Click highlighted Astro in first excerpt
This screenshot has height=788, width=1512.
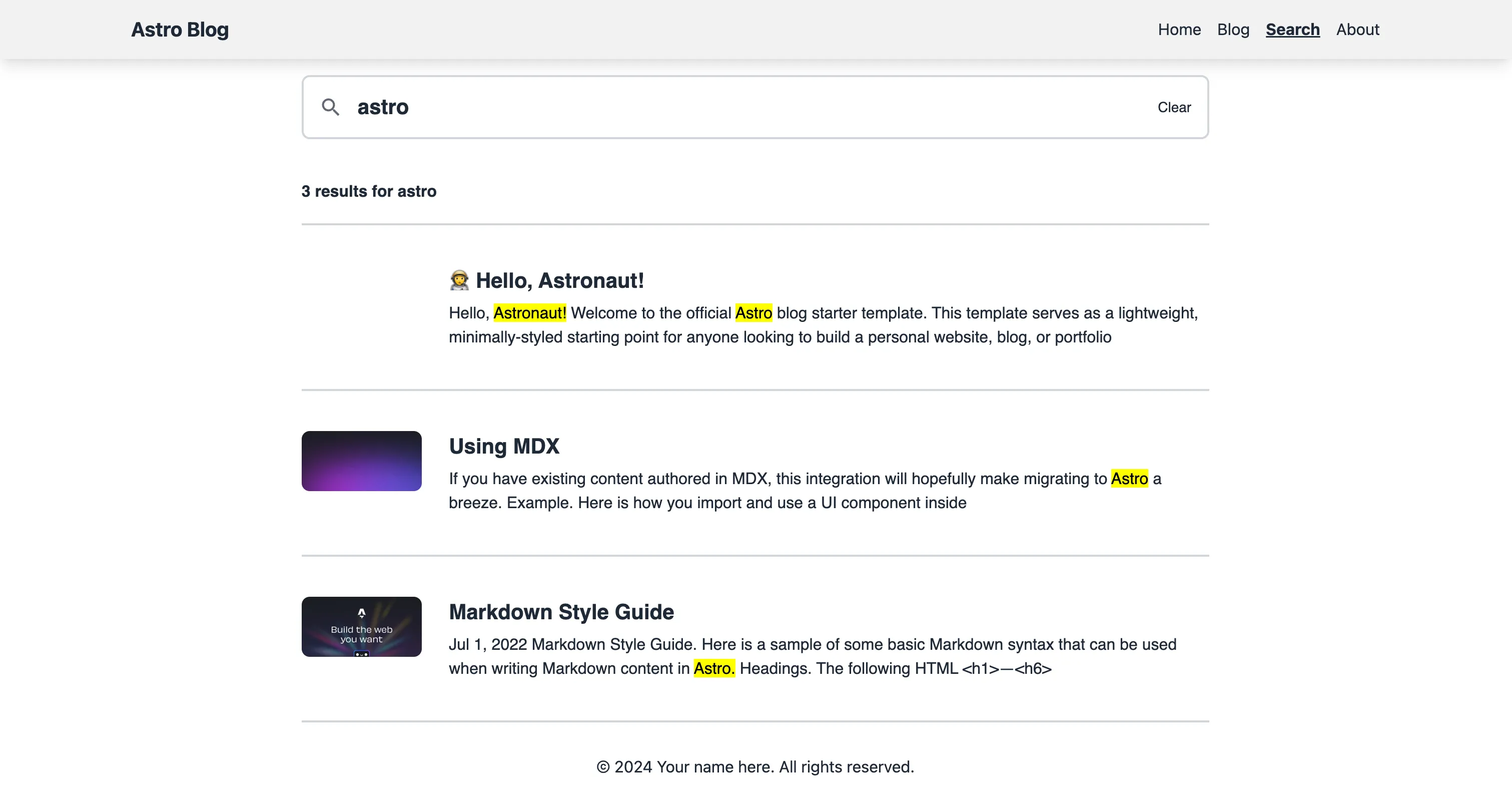click(x=753, y=313)
